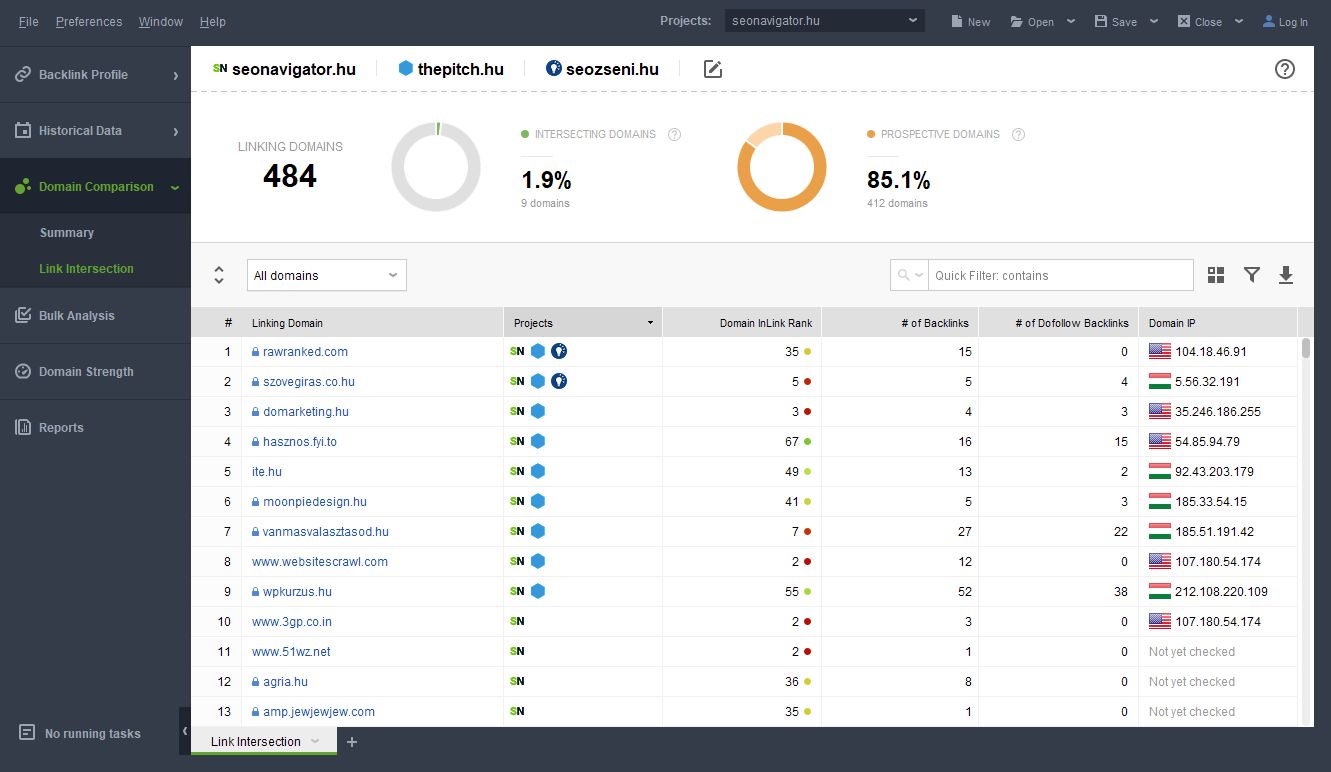
Task: Click Not yet checked in agria.hu row
Action: pyautogui.click(x=1192, y=681)
